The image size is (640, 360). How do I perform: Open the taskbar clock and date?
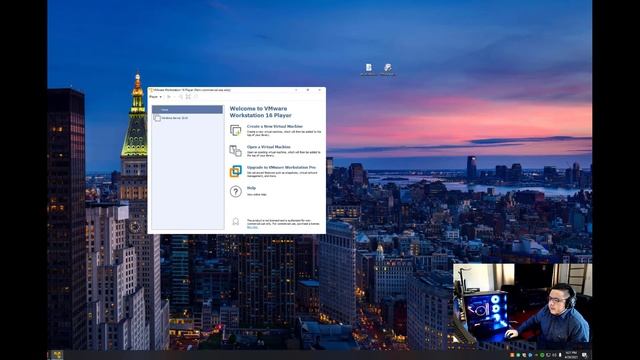571,355
